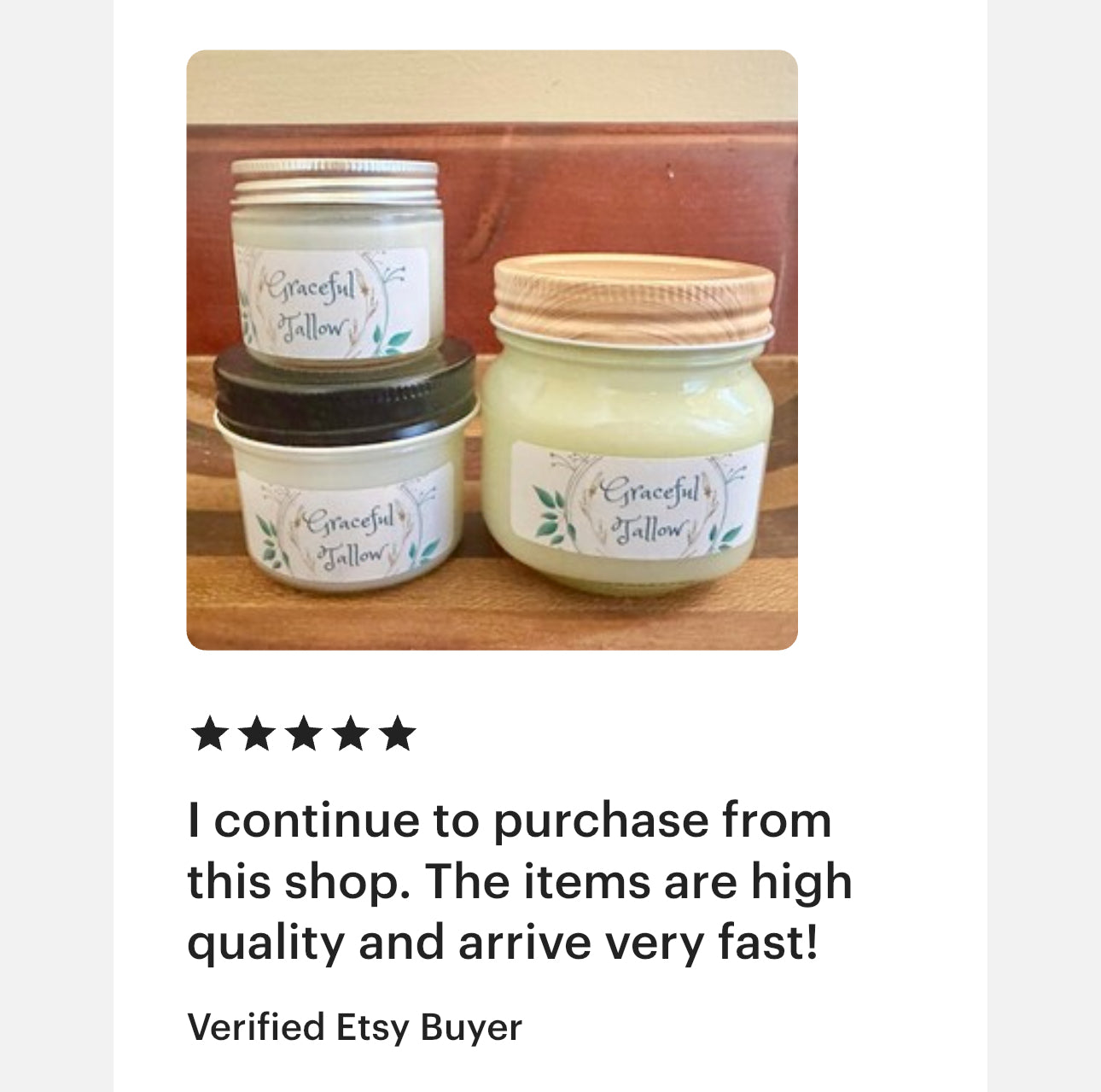
Task: Select the third star of the rating
Action: (x=304, y=734)
